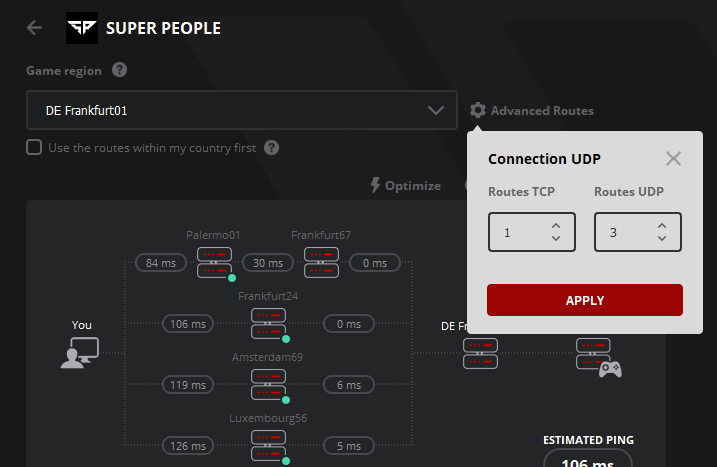The height and width of the screenshot is (467, 717).
Task: Click the 84 ms latency badge
Action: coord(161,263)
